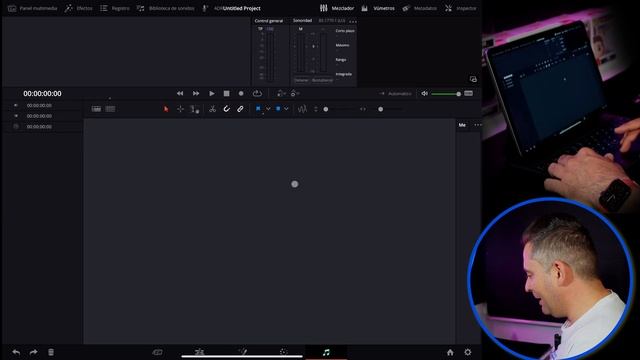This screenshot has height=360, width=640.
Task: Open the automation write mode dropdown
Action: 281,93
